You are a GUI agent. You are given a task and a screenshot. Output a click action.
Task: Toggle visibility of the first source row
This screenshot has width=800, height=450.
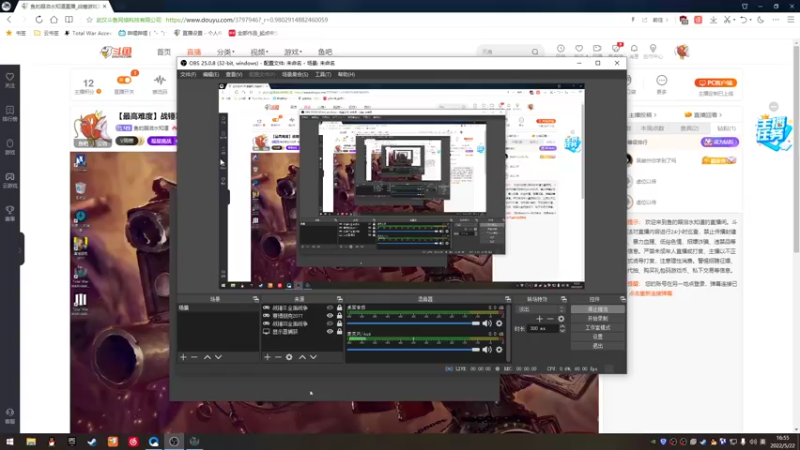(330, 308)
